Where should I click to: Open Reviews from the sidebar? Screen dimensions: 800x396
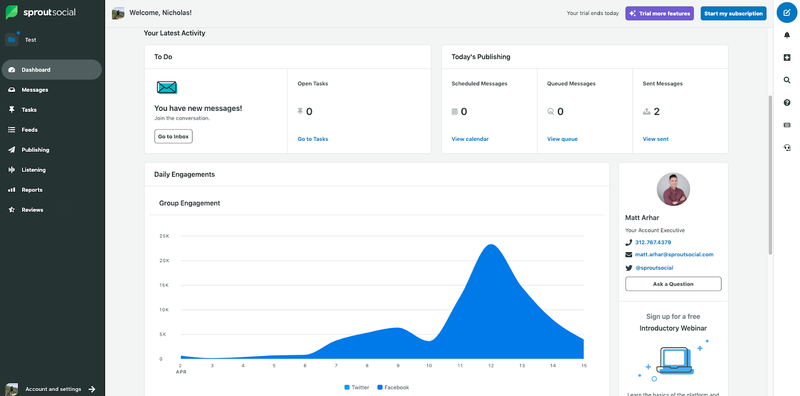[52, 210]
